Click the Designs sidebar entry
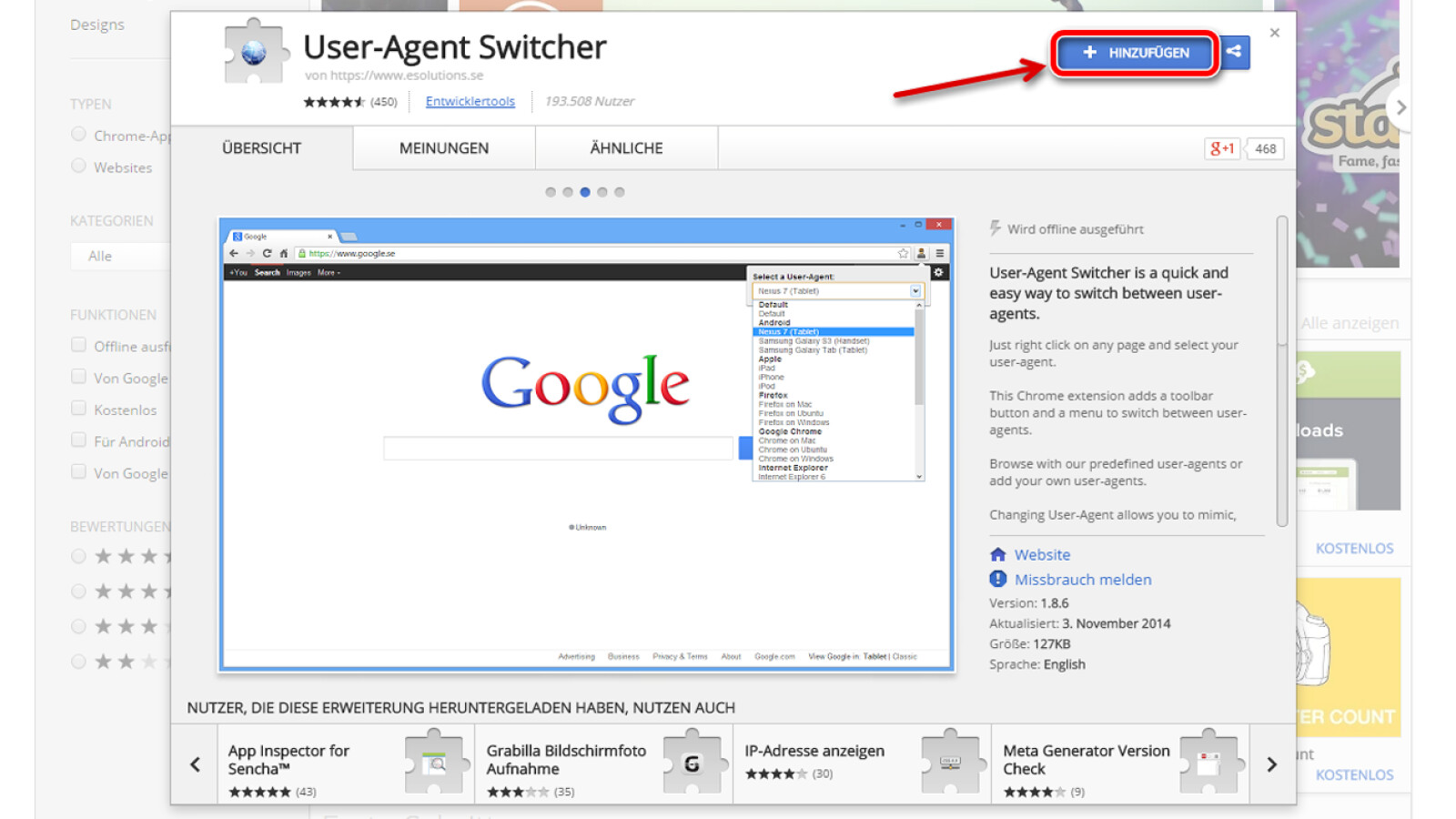 coord(97,25)
